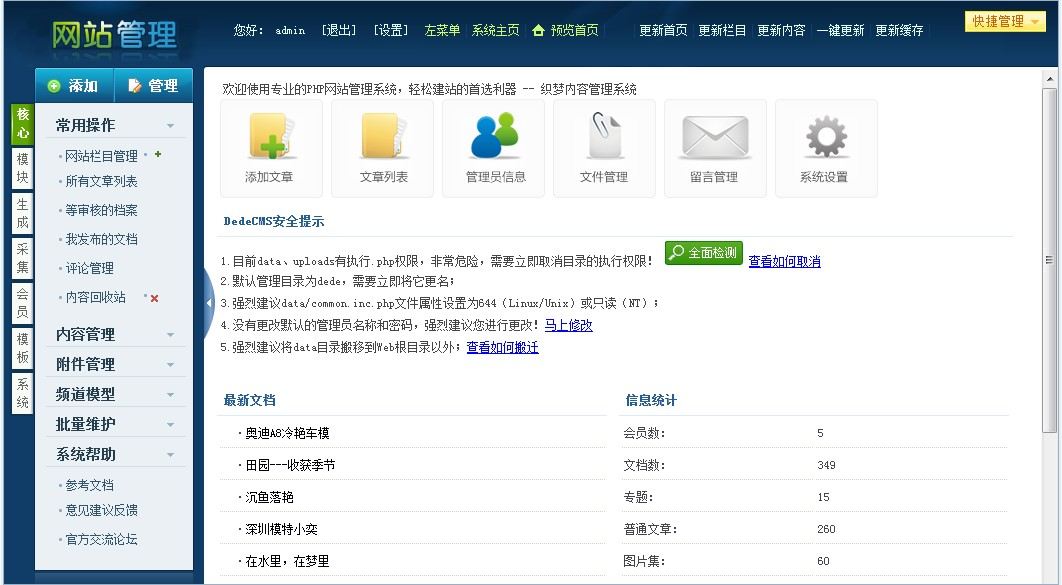Click the green 全面检测 button
Screen dimensions: 1062x585
click(703, 253)
